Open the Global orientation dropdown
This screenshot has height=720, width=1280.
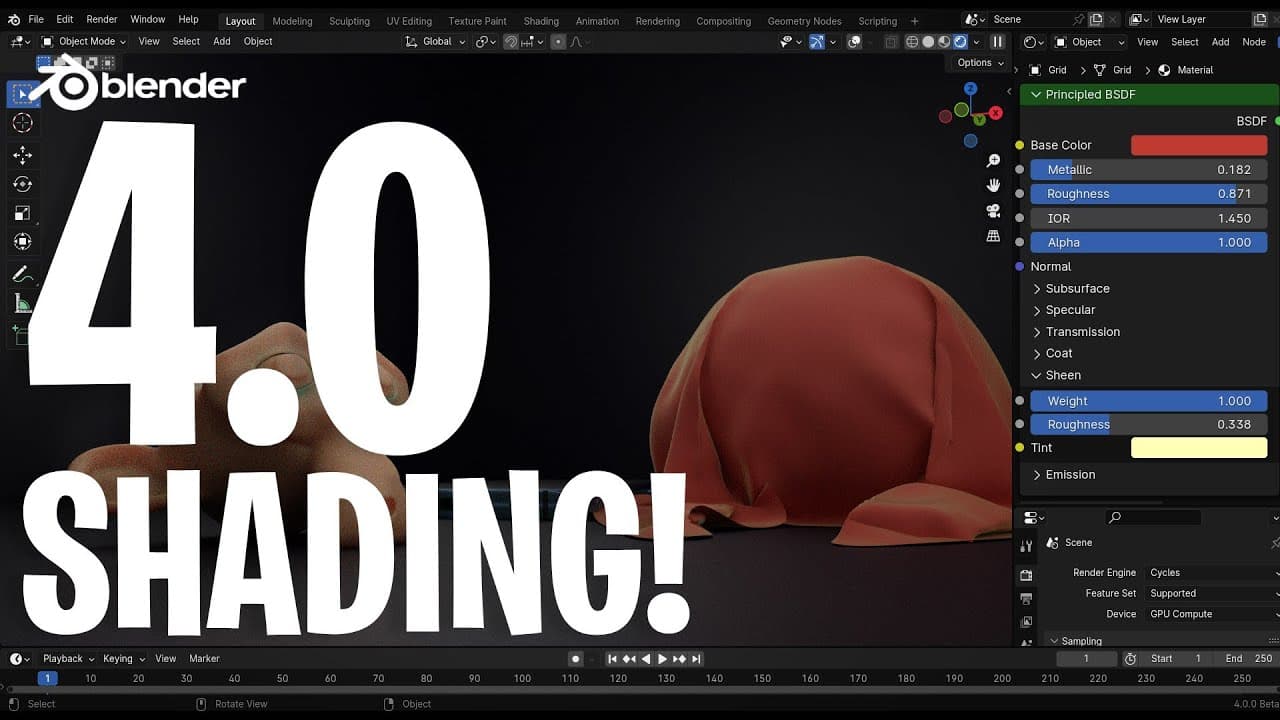point(436,42)
